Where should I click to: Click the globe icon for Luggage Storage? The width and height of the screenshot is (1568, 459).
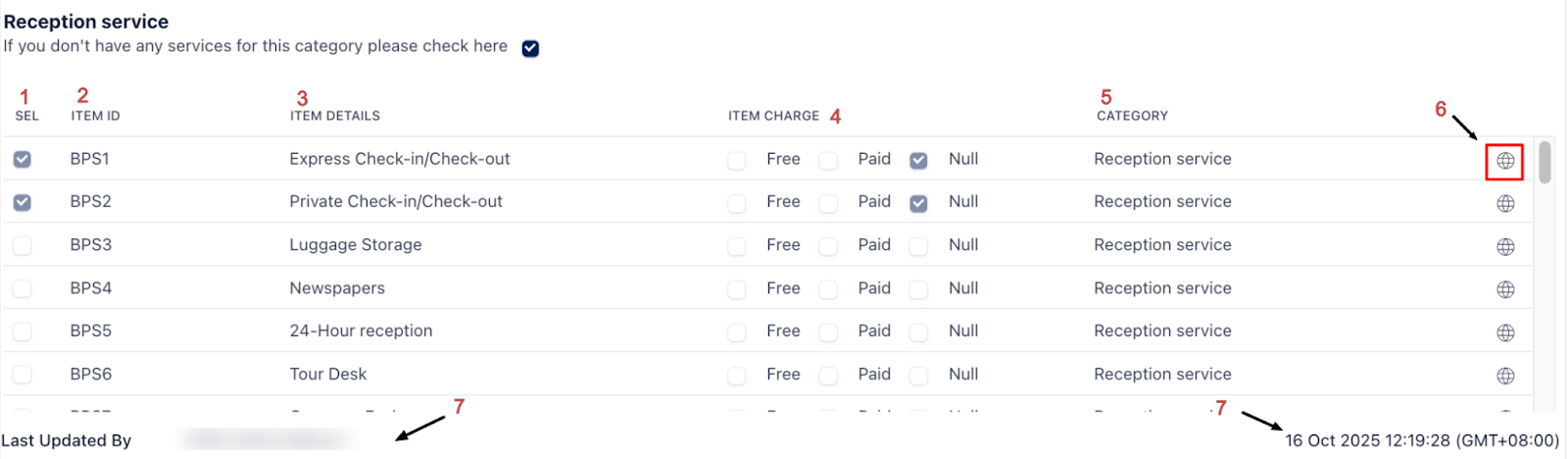(1505, 247)
